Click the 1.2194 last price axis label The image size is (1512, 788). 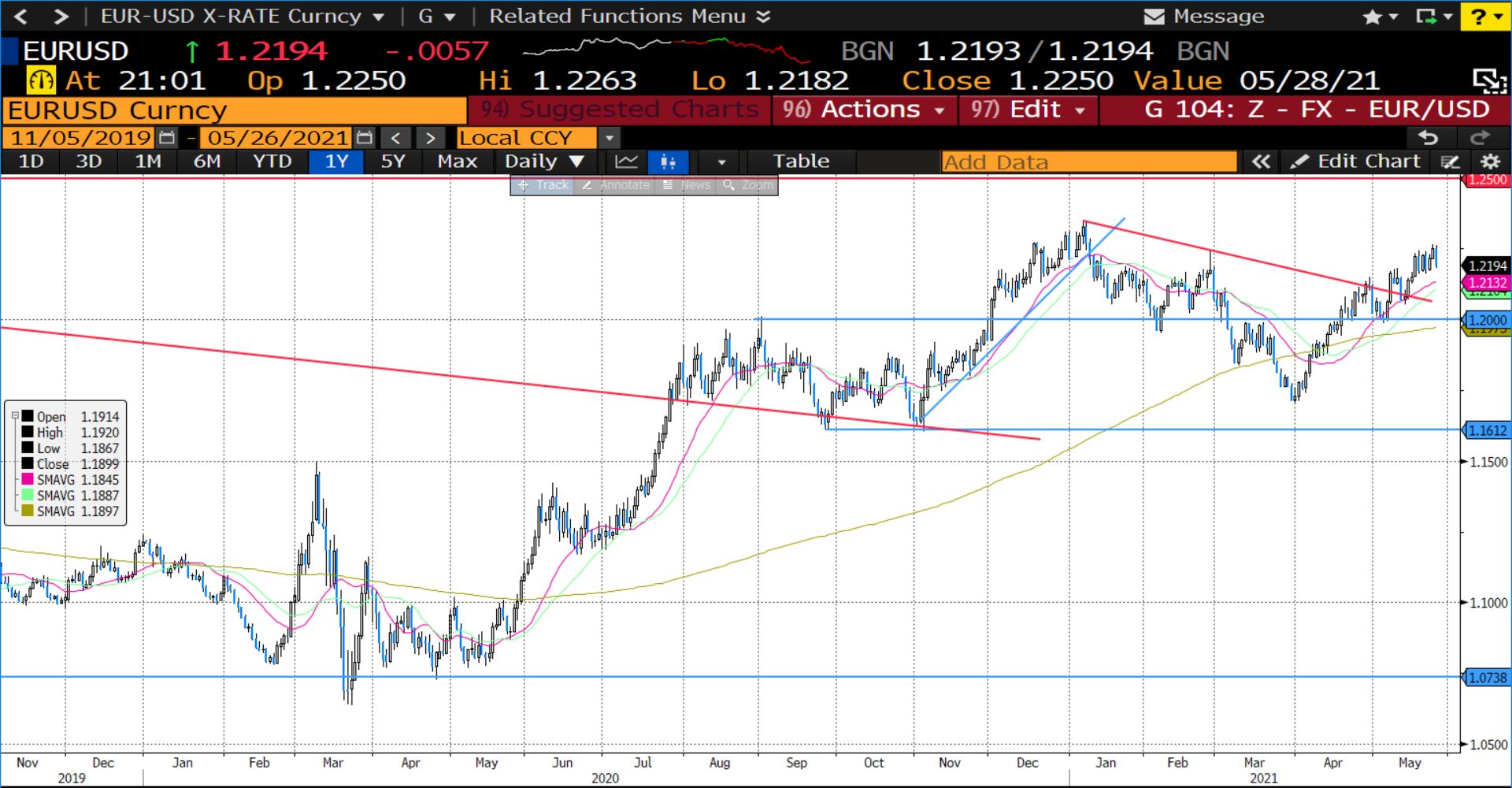click(x=1487, y=266)
